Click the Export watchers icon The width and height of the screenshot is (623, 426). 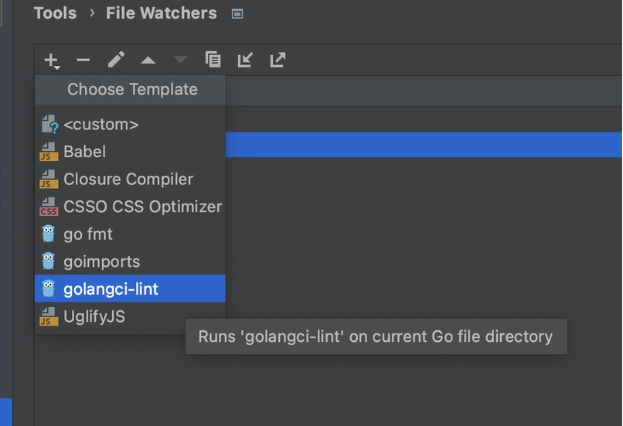pos(278,61)
